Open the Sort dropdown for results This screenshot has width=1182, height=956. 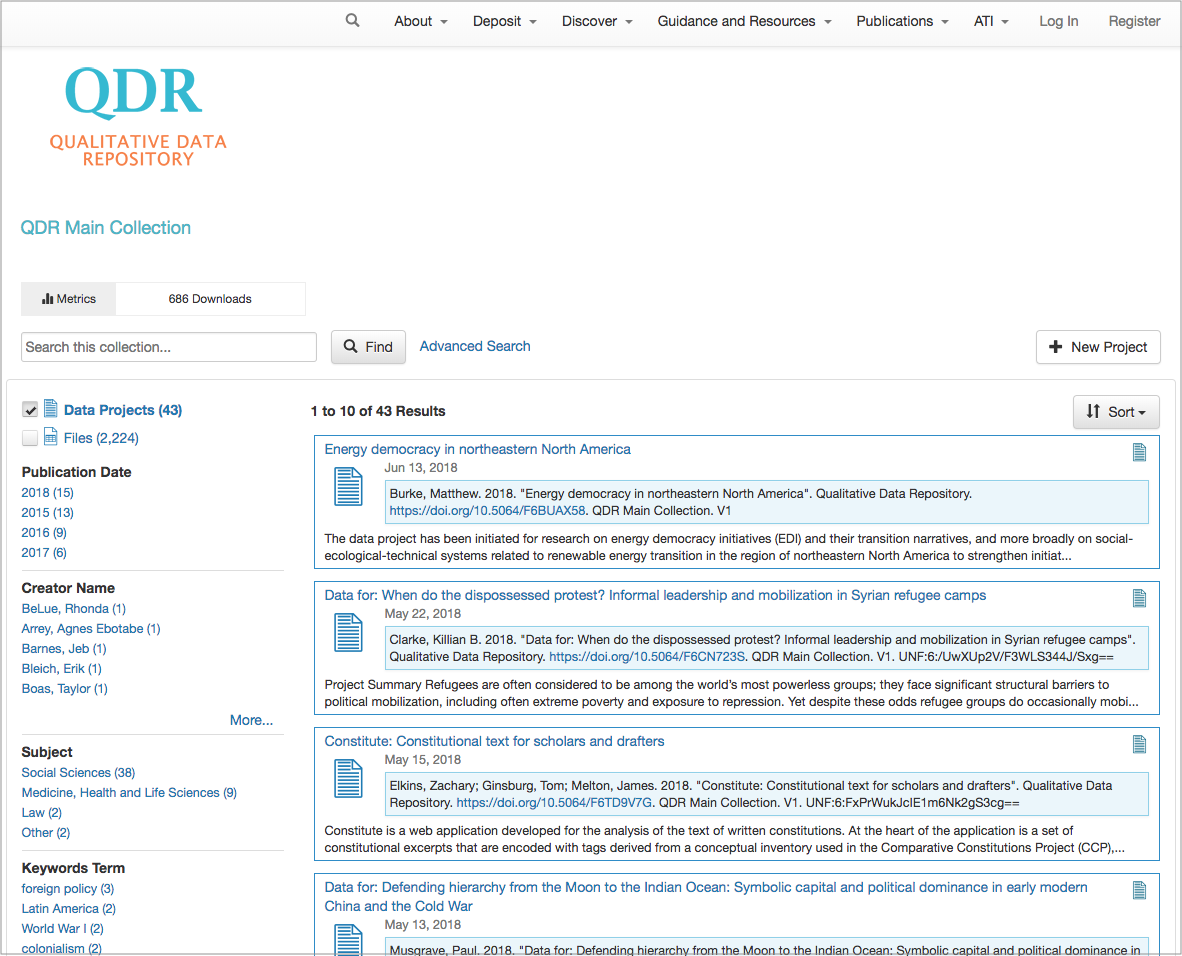(x=1116, y=412)
